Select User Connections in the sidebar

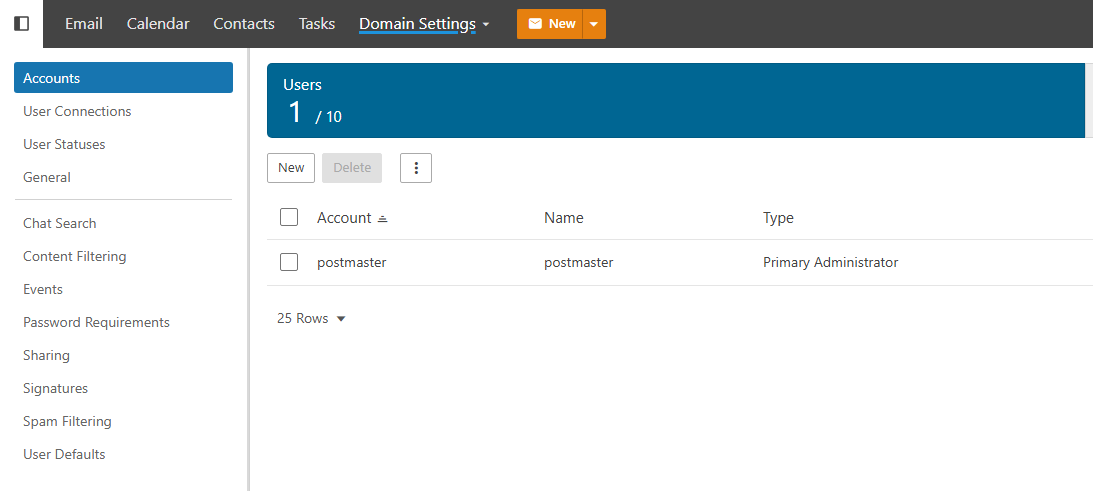click(x=77, y=111)
